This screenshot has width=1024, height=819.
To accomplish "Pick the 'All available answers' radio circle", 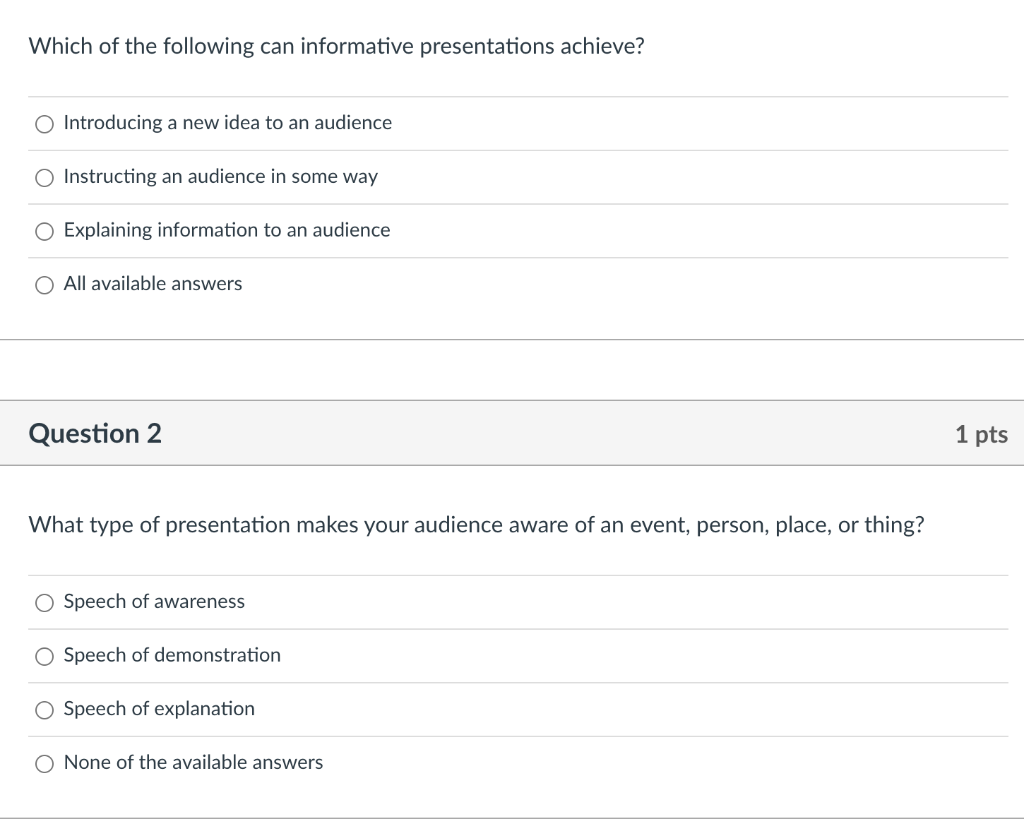I will [x=44, y=285].
